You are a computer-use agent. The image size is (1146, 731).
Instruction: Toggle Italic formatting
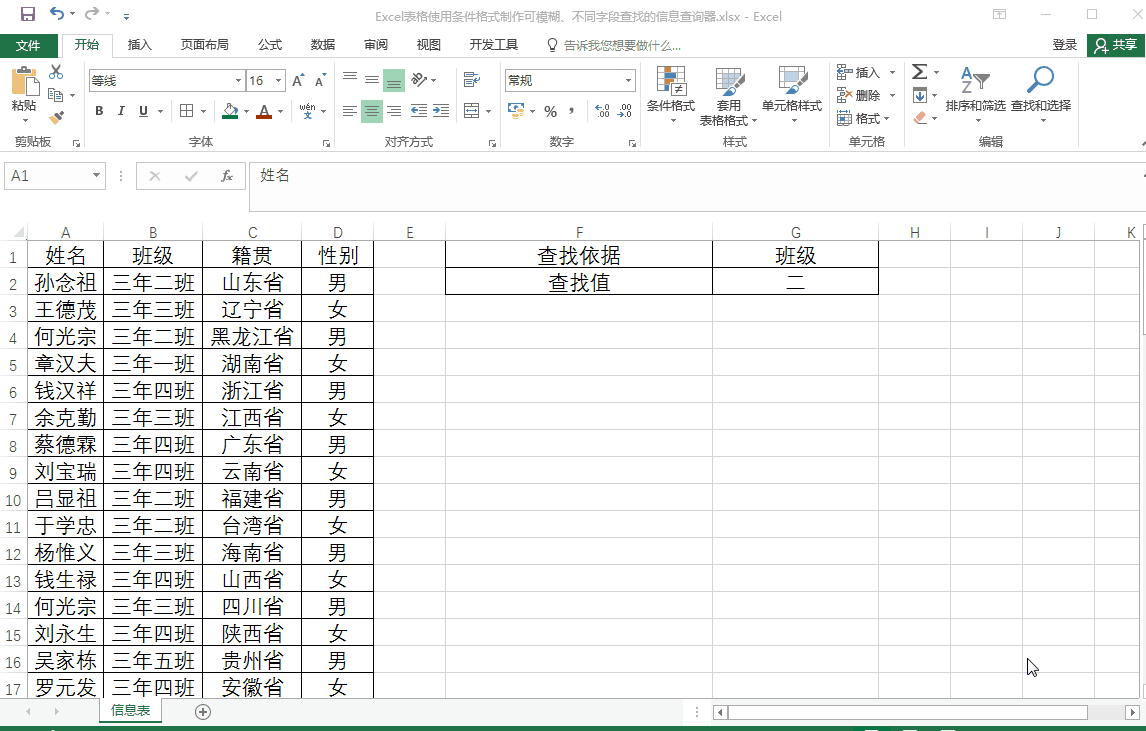click(121, 111)
